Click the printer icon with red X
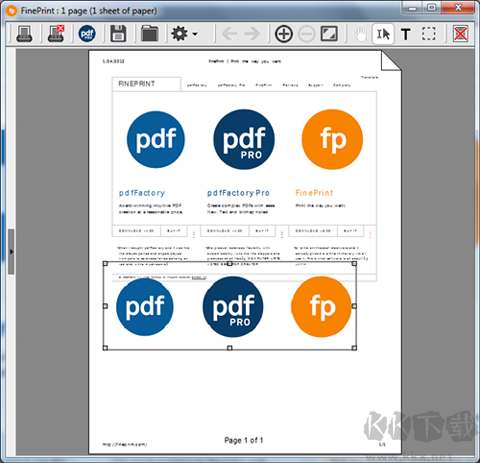The width and height of the screenshot is (480, 463). click(x=56, y=34)
